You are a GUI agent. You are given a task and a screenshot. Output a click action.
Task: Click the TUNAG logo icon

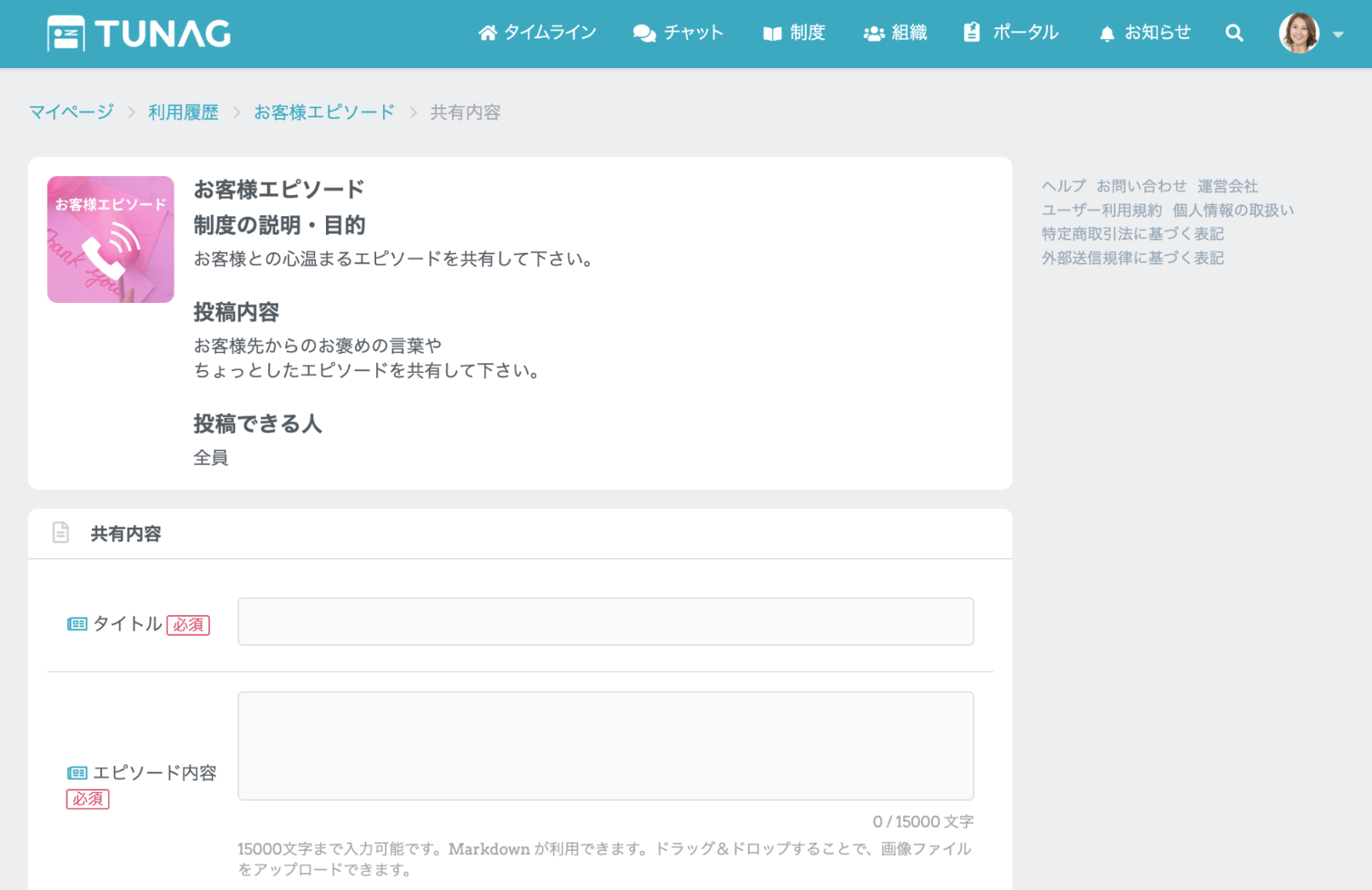(x=66, y=34)
